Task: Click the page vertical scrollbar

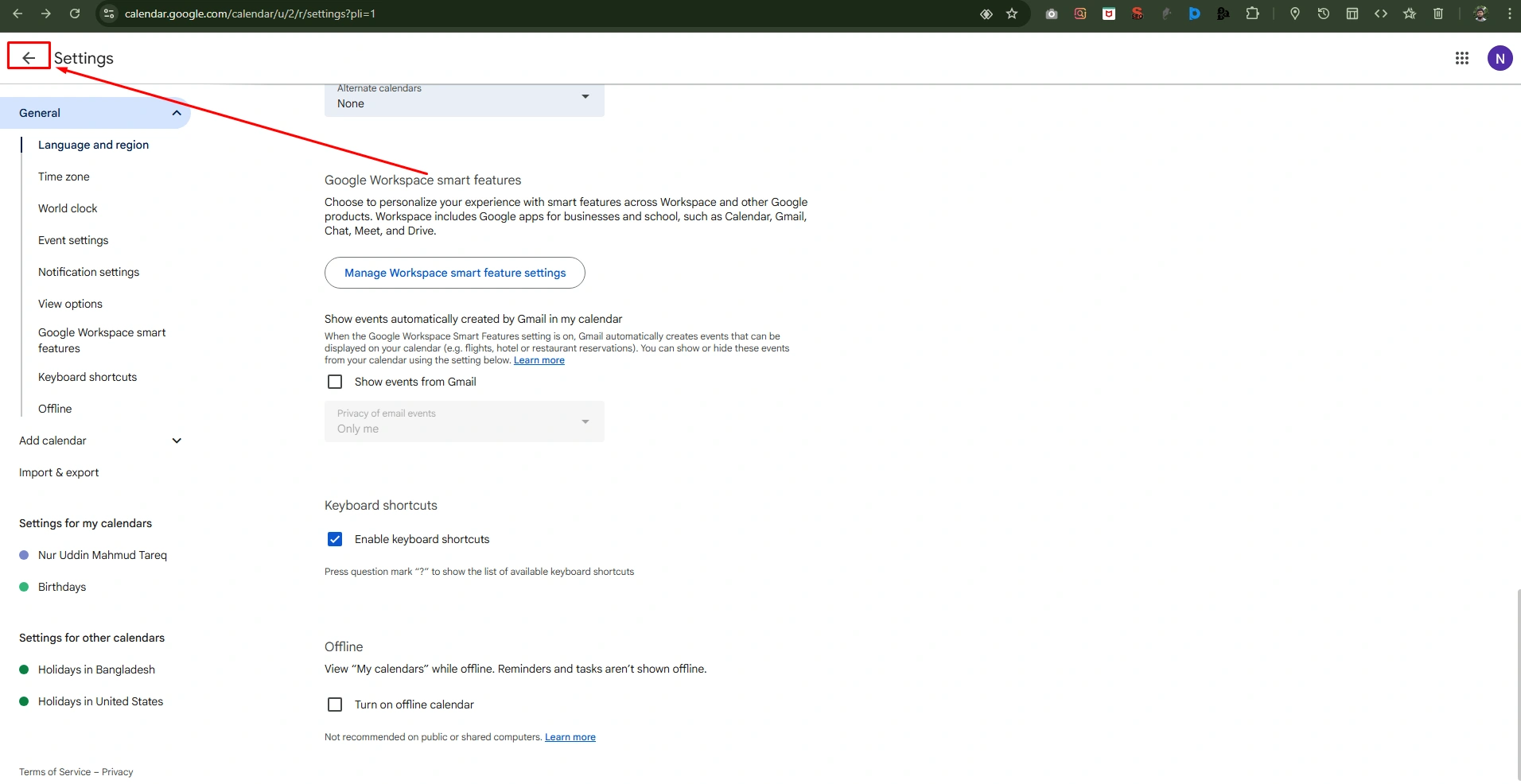Action: (x=1518, y=684)
